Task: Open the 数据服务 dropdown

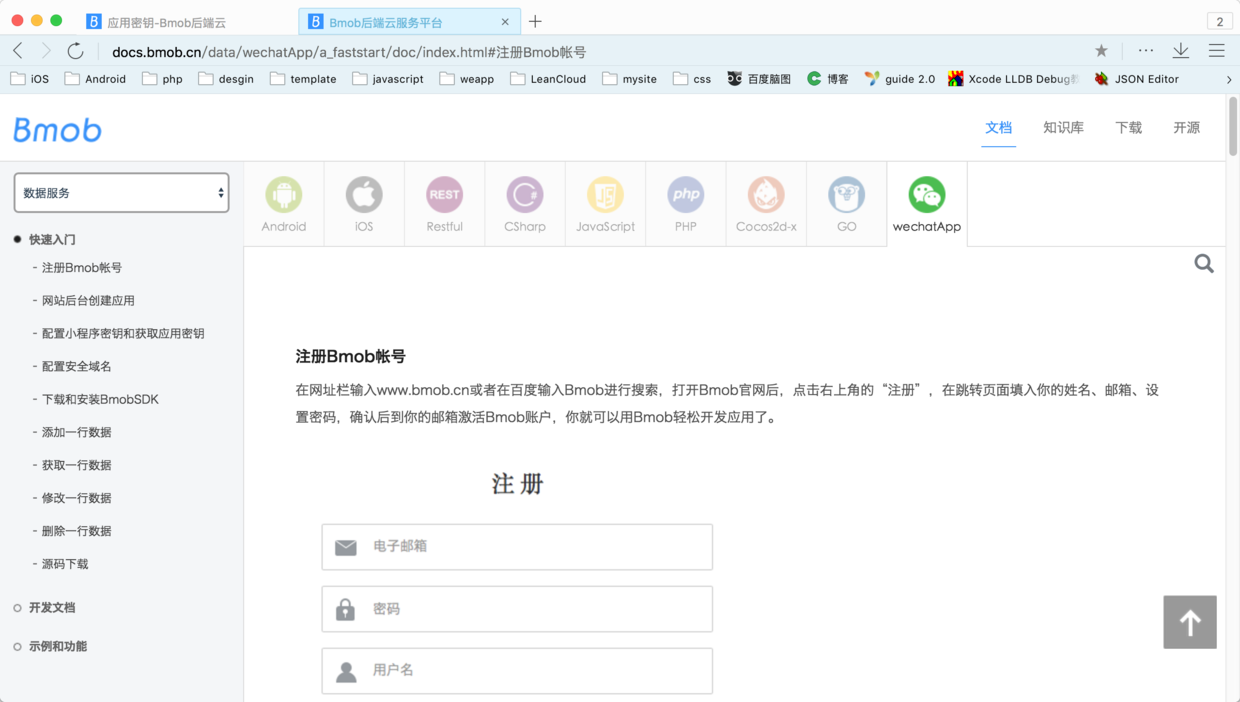Action: [121, 193]
